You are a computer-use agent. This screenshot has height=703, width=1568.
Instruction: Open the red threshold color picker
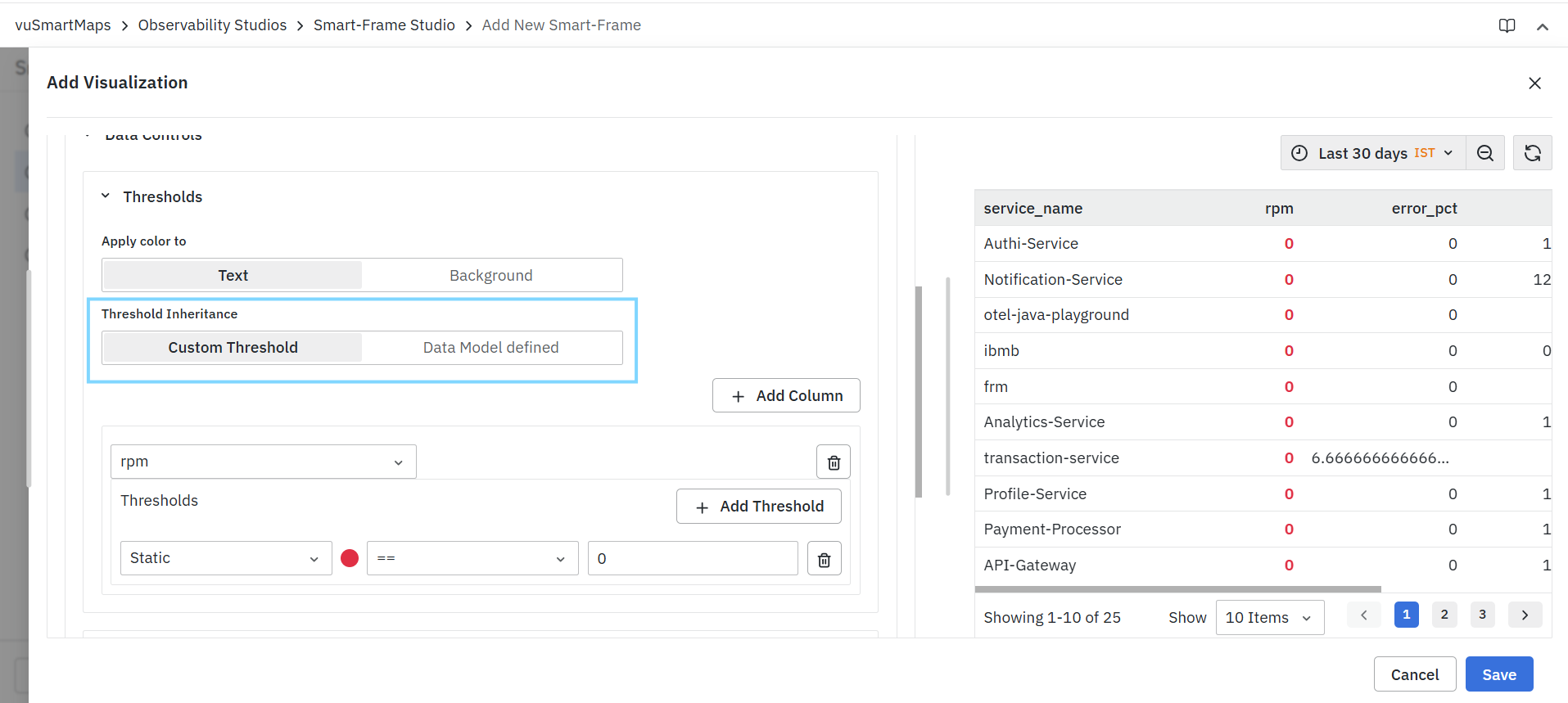tap(350, 558)
